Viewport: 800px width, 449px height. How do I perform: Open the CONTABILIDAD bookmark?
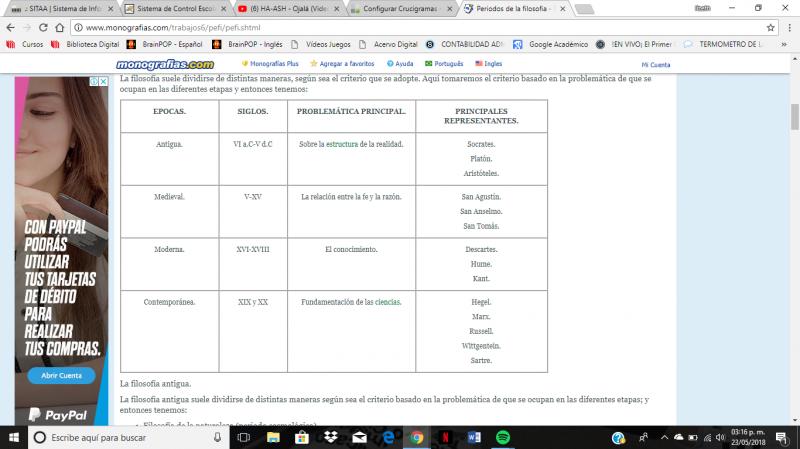click(465, 44)
